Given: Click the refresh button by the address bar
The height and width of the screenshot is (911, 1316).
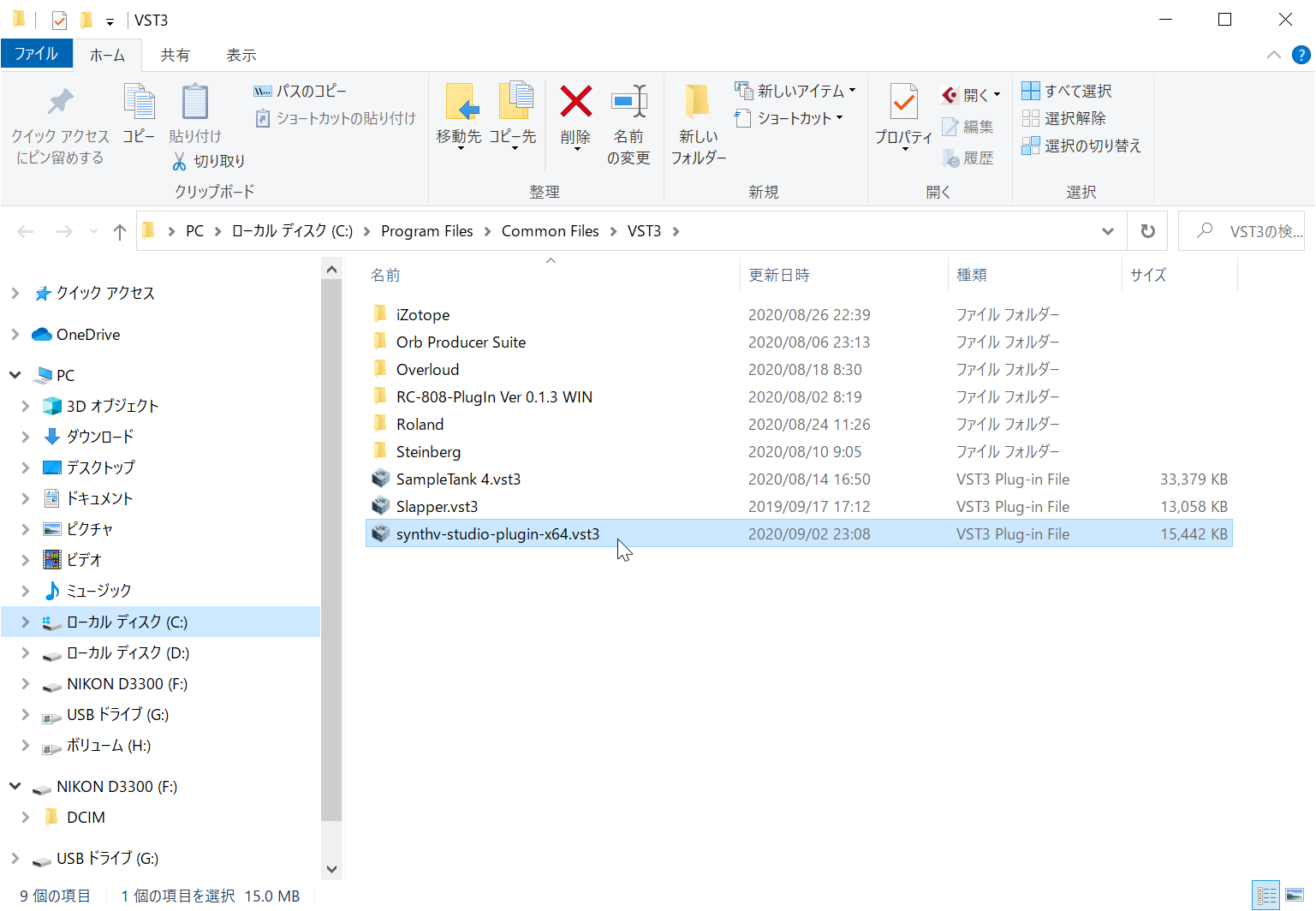Looking at the screenshot, I should pyautogui.click(x=1148, y=231).
